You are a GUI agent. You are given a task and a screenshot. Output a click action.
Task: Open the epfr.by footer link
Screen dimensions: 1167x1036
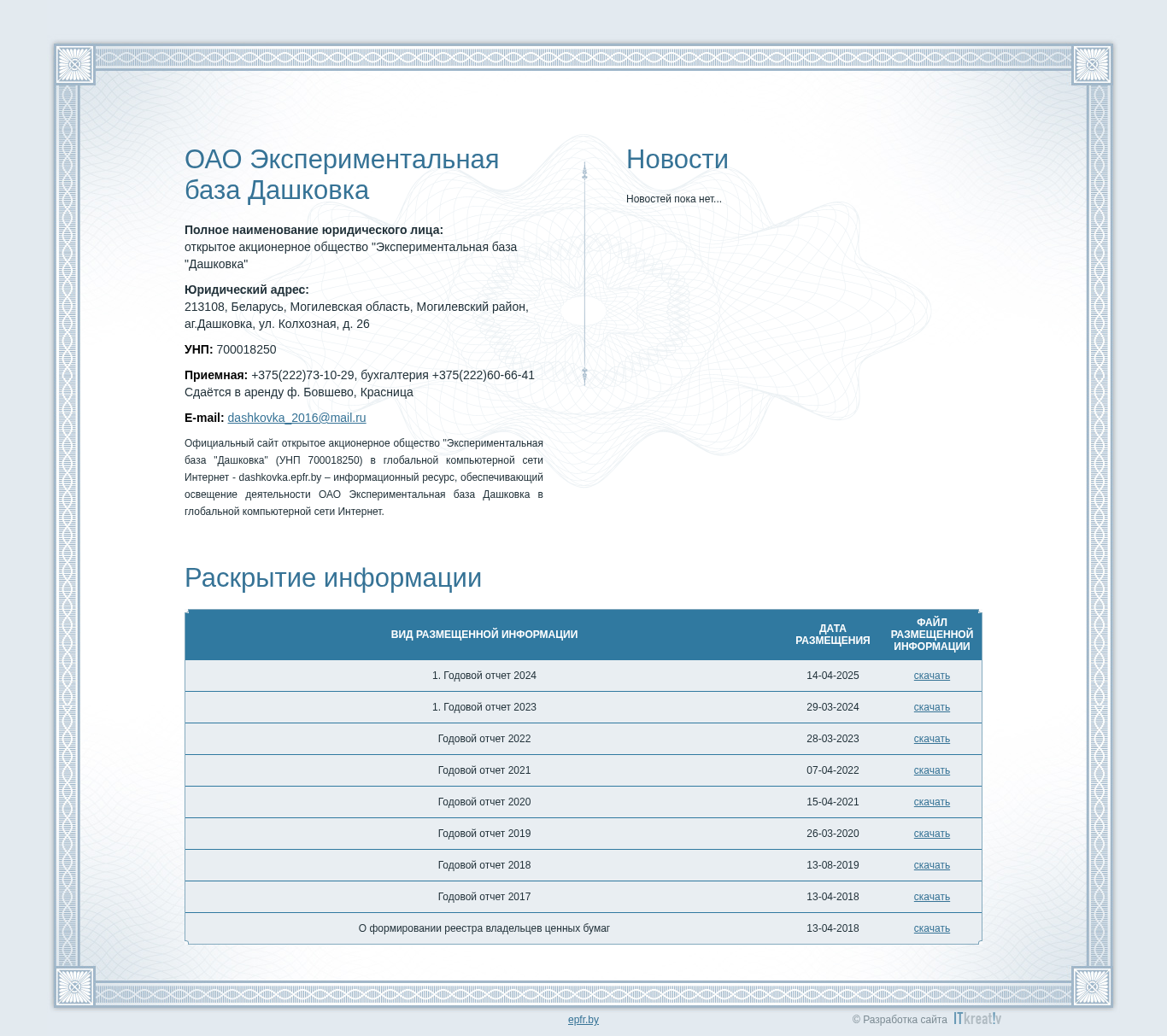tap(583, 1020)
